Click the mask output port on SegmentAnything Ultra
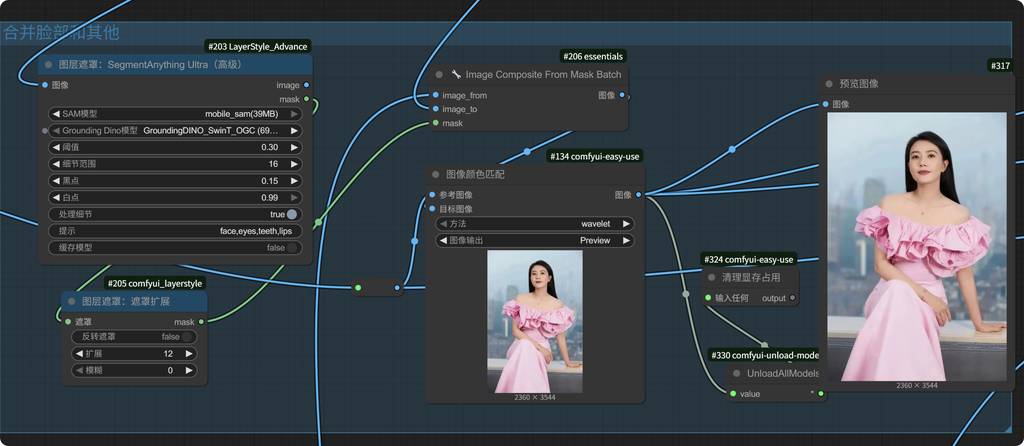Screen dimensions: 1024x446 click(305, 100)
